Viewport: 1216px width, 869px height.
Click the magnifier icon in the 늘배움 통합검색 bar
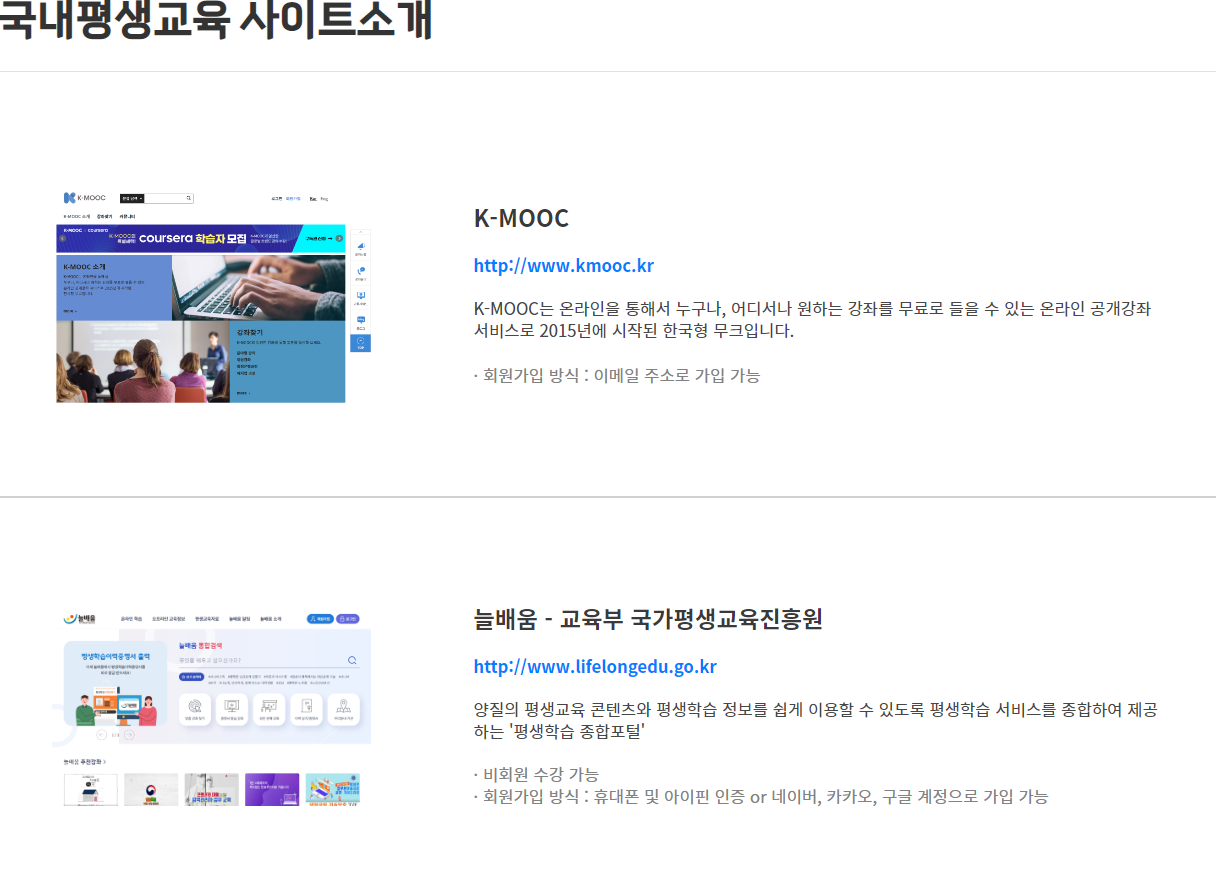click(351, 659)
